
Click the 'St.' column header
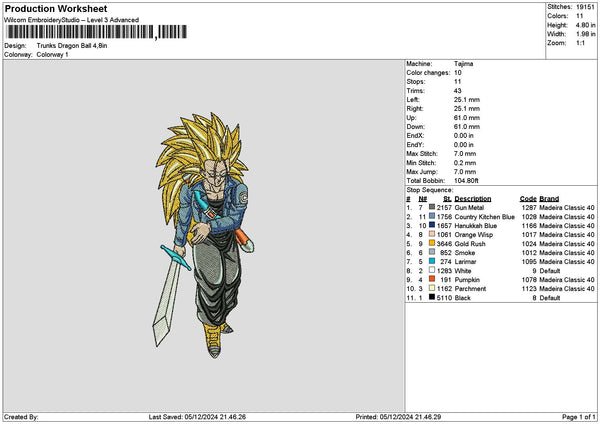pos(447,199)
